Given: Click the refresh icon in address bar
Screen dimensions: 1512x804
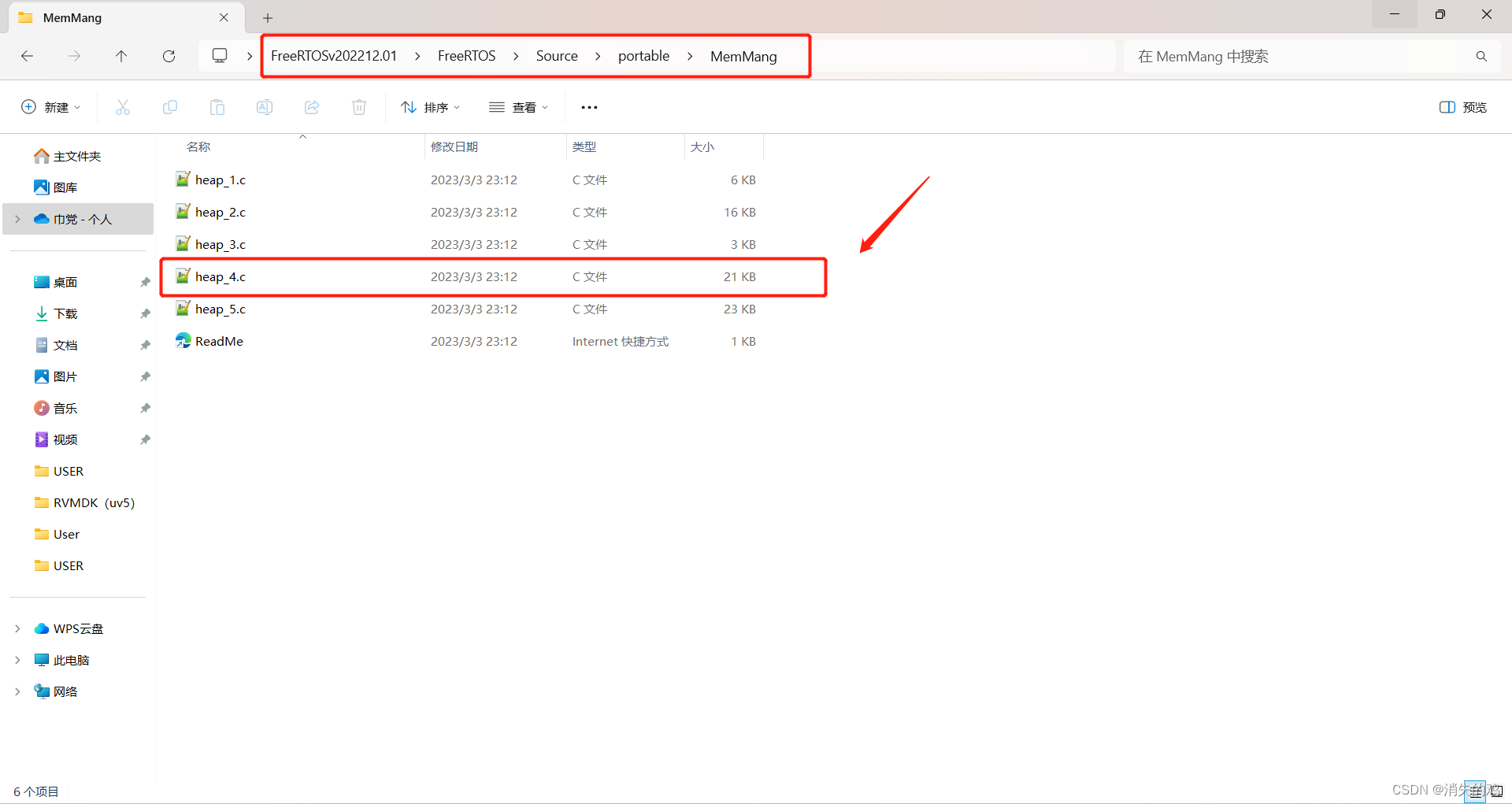Looking at the screenshot, I should pyautogui.click(x=169, y=56).
